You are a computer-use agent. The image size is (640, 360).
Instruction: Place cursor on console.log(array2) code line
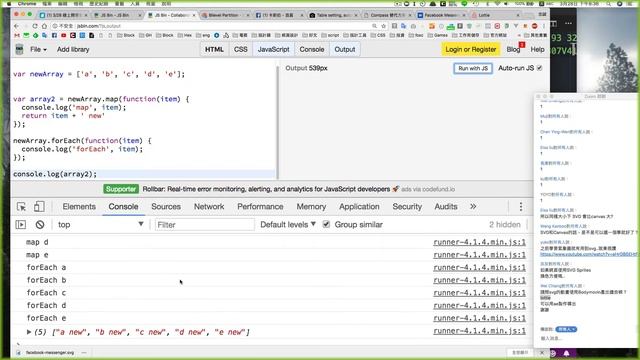[x=55, y=174]
